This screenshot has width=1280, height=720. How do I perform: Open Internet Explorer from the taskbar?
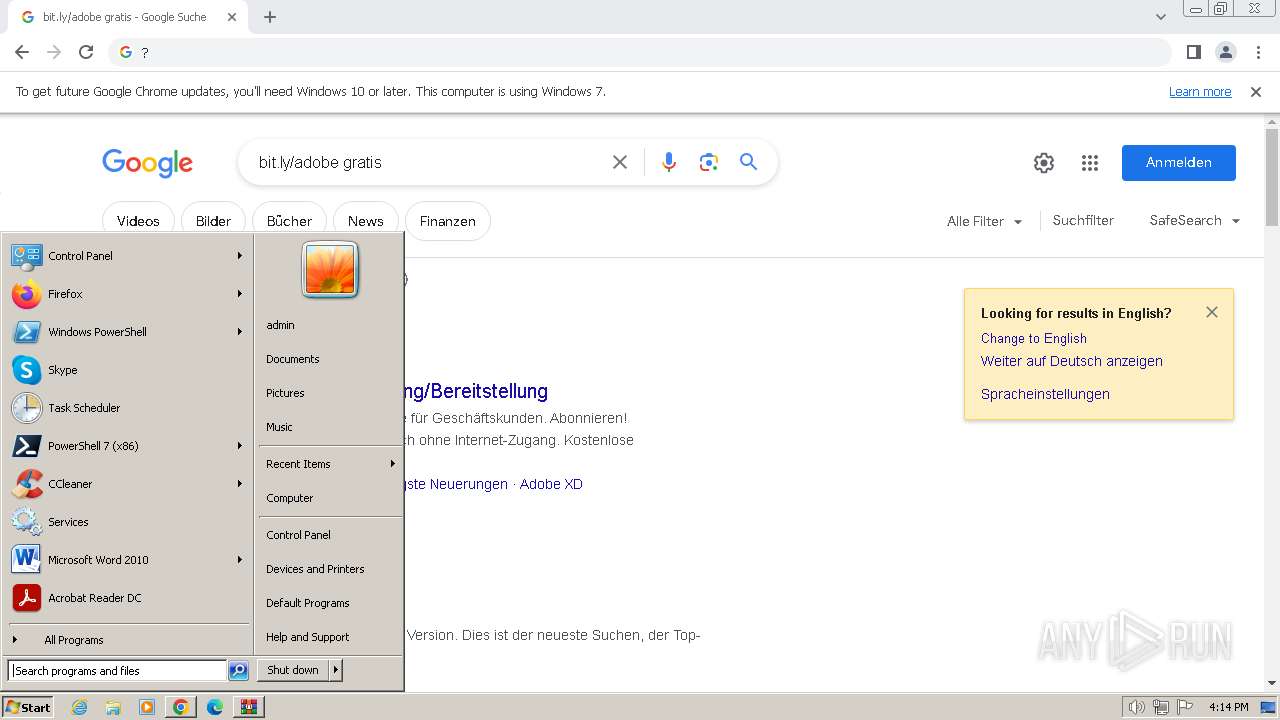point(80,707)
